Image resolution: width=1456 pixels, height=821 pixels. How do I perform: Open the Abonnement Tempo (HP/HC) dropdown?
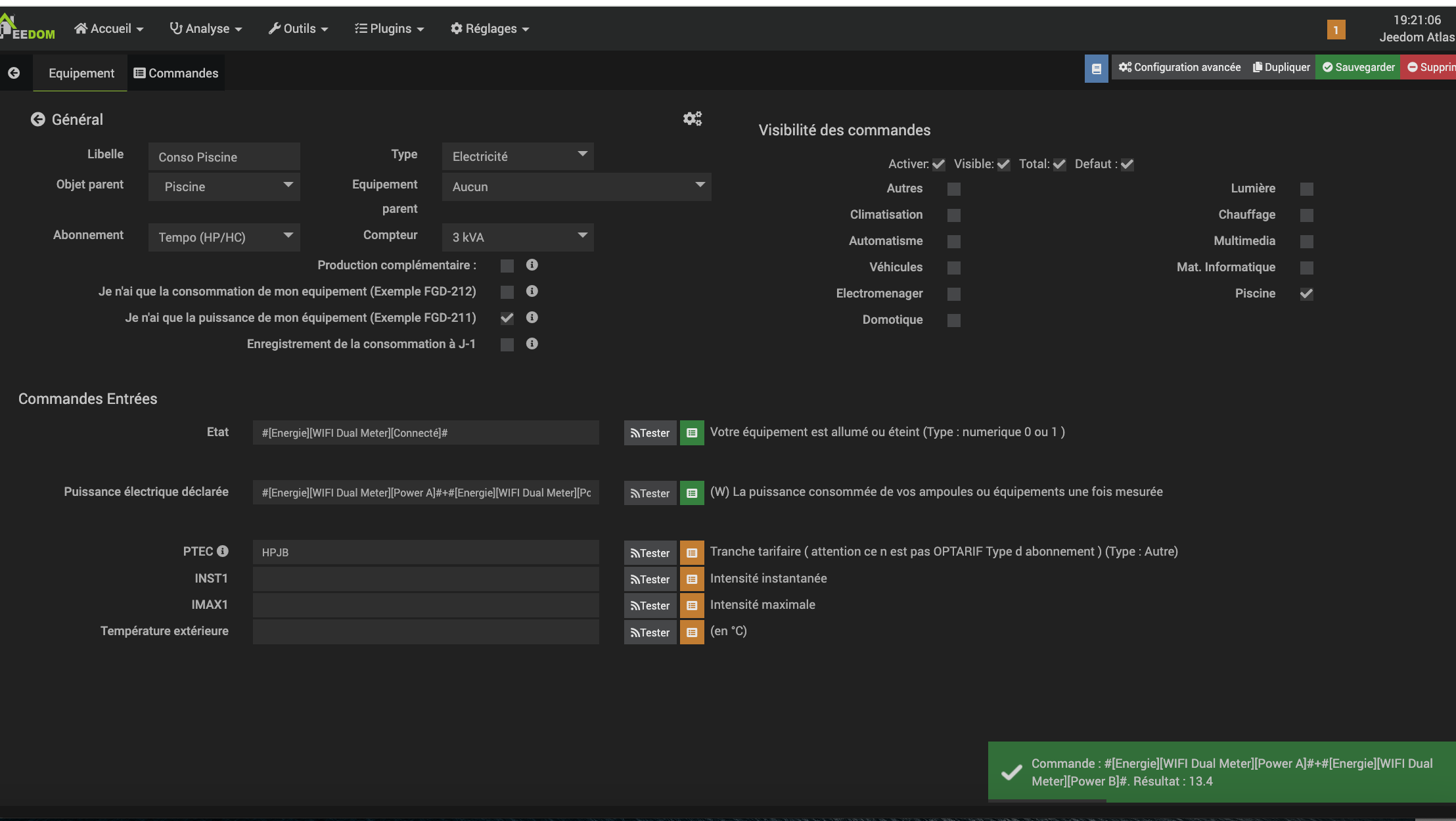click(224, 237)
